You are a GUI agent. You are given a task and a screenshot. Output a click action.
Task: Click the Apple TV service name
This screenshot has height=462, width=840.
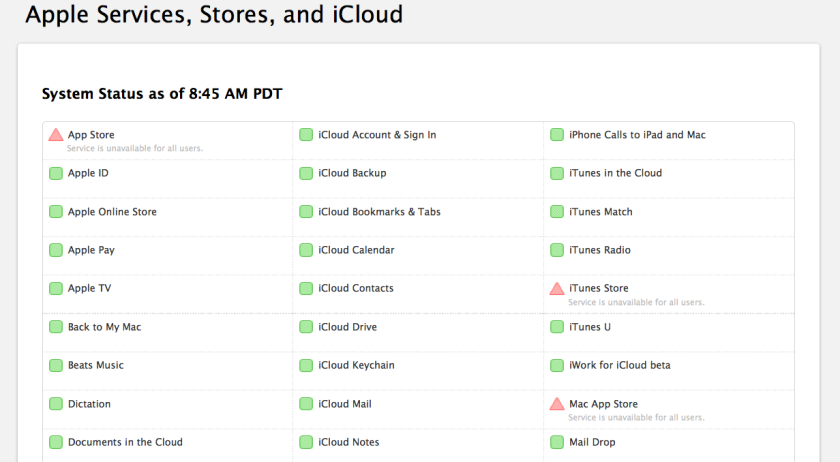tap(89, 288)
